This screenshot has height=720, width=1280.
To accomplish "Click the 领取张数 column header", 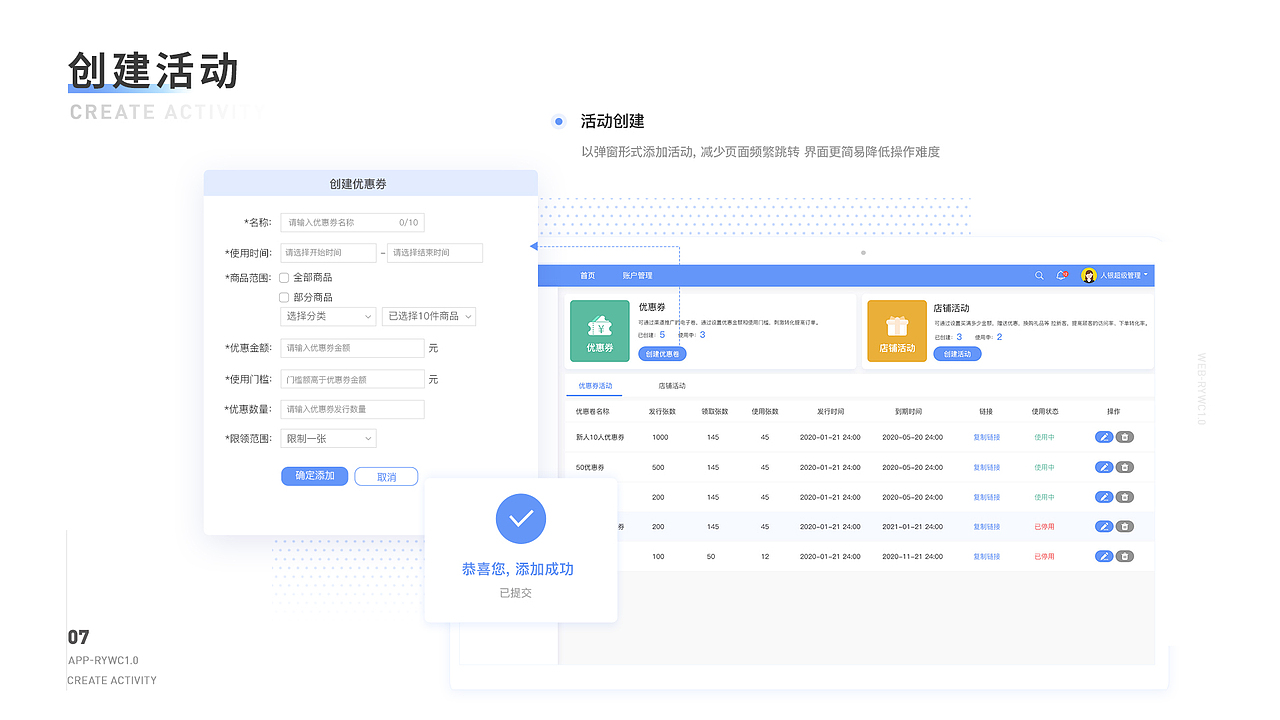I will click(x=714, y=411).
